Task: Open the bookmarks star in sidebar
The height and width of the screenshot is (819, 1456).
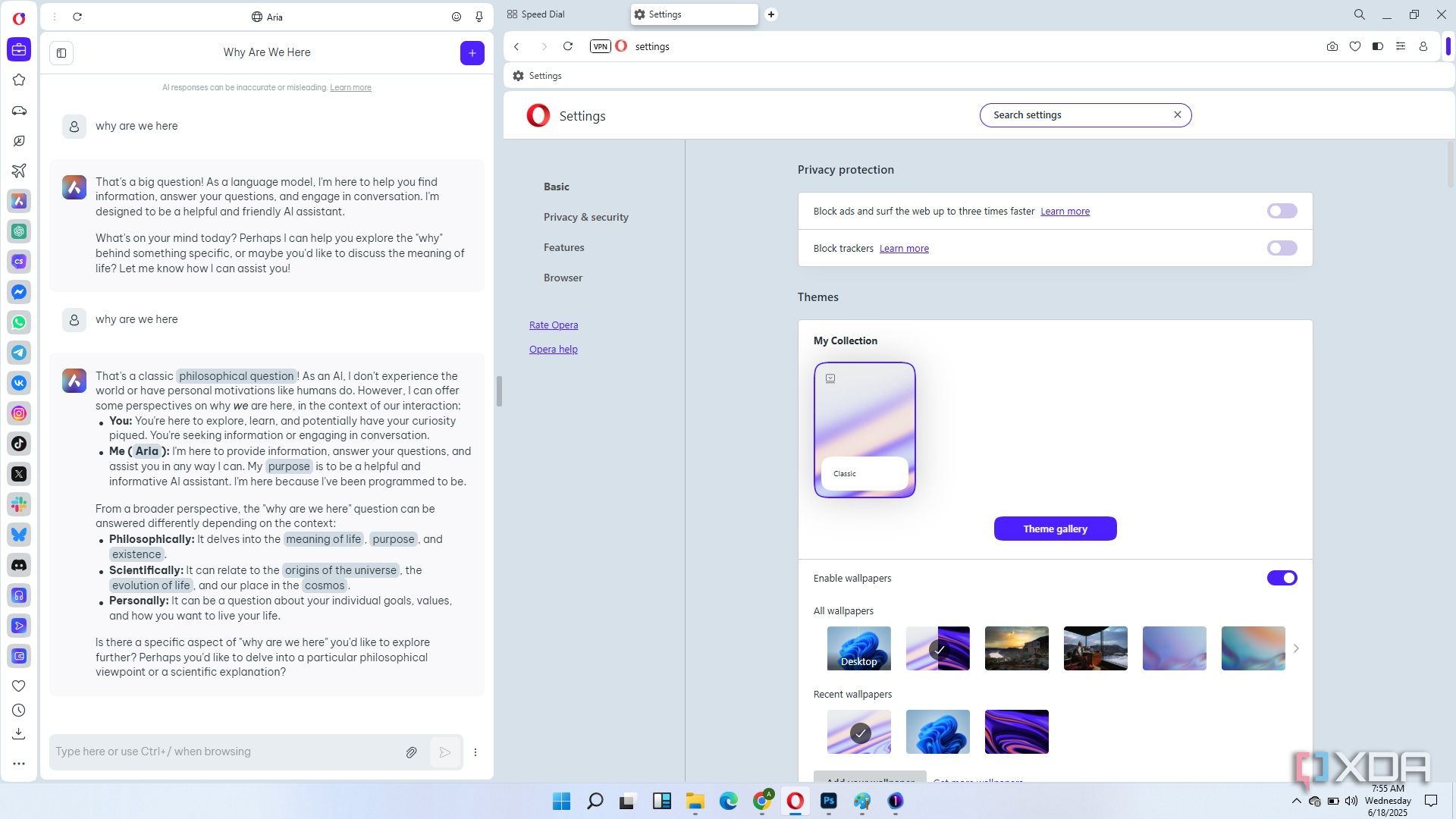Action: click(x=19, y=80)
